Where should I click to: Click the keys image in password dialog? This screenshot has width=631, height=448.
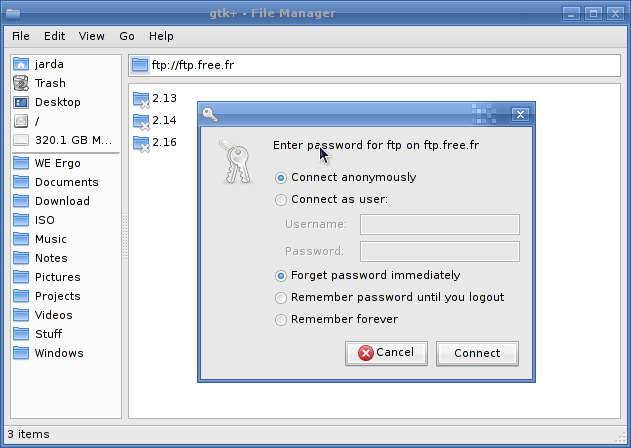pyautogui.click(x=236, y=162)
